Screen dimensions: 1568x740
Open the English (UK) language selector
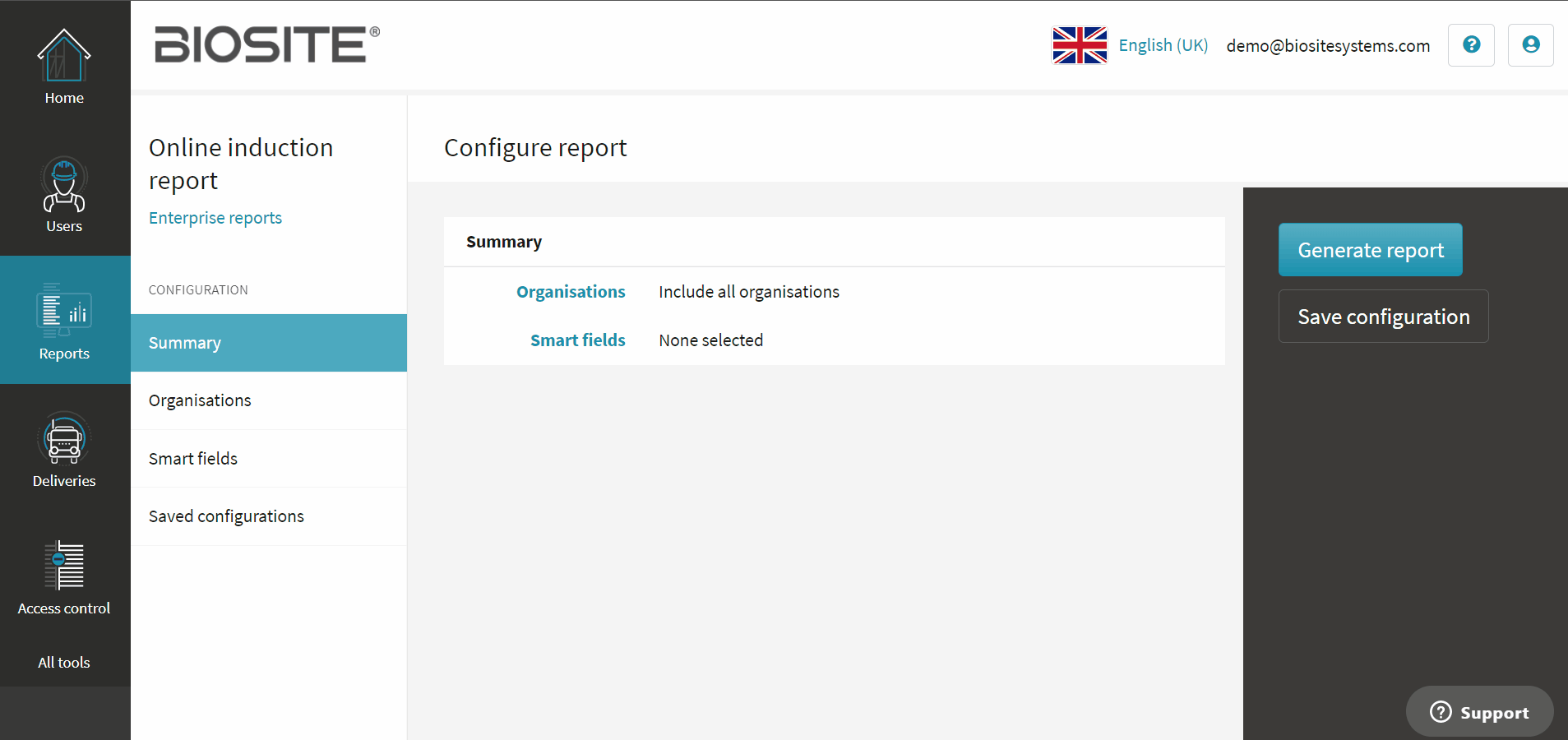1163,45
